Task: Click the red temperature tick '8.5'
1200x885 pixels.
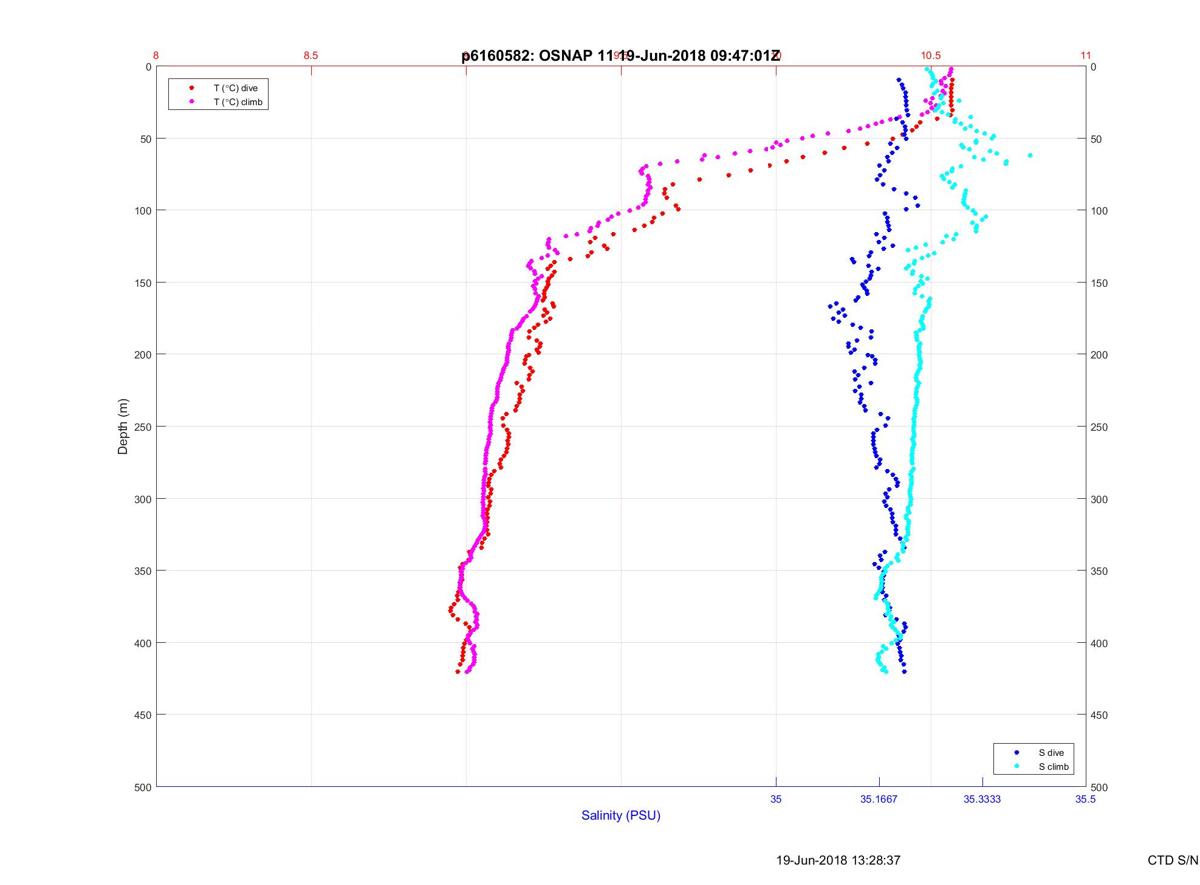Action: pos(311,55)
